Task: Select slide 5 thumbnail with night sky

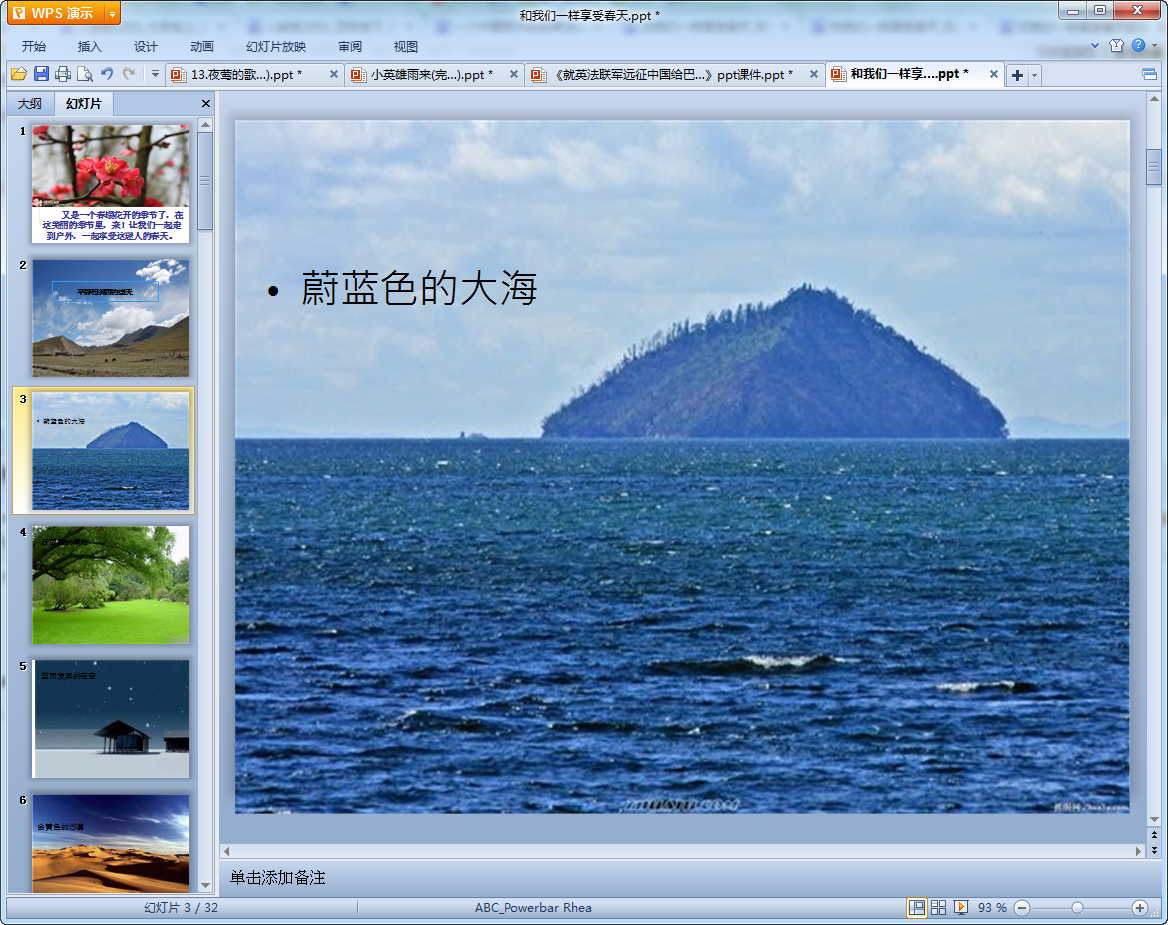Action: tap(110, 719)
